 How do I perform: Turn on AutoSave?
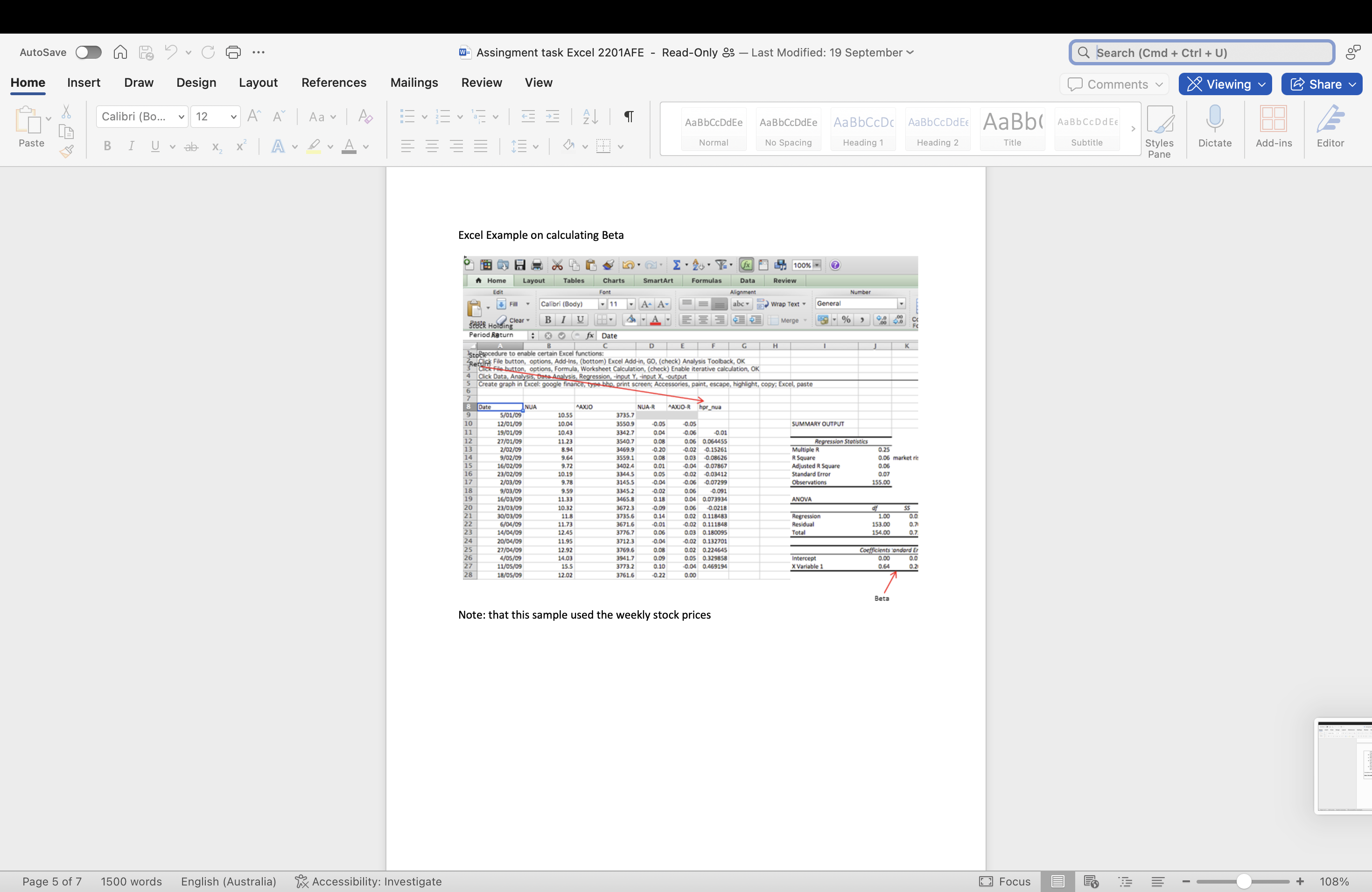tap(88, 52)
